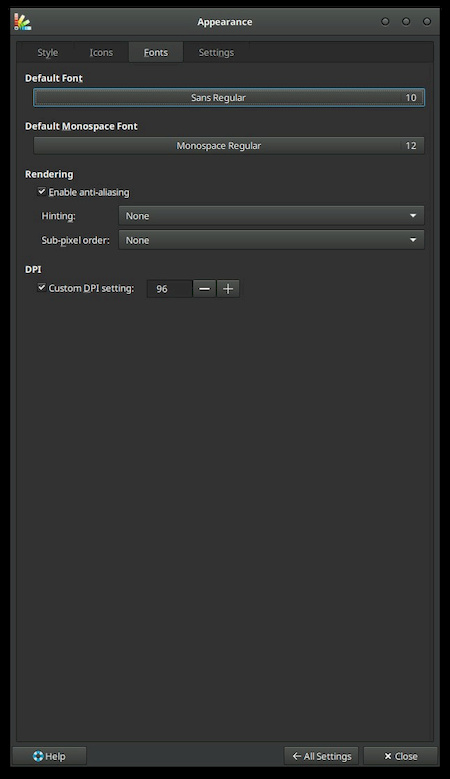
Task: Open the Sans Regular default font chooser
Action: pos(229,97)
